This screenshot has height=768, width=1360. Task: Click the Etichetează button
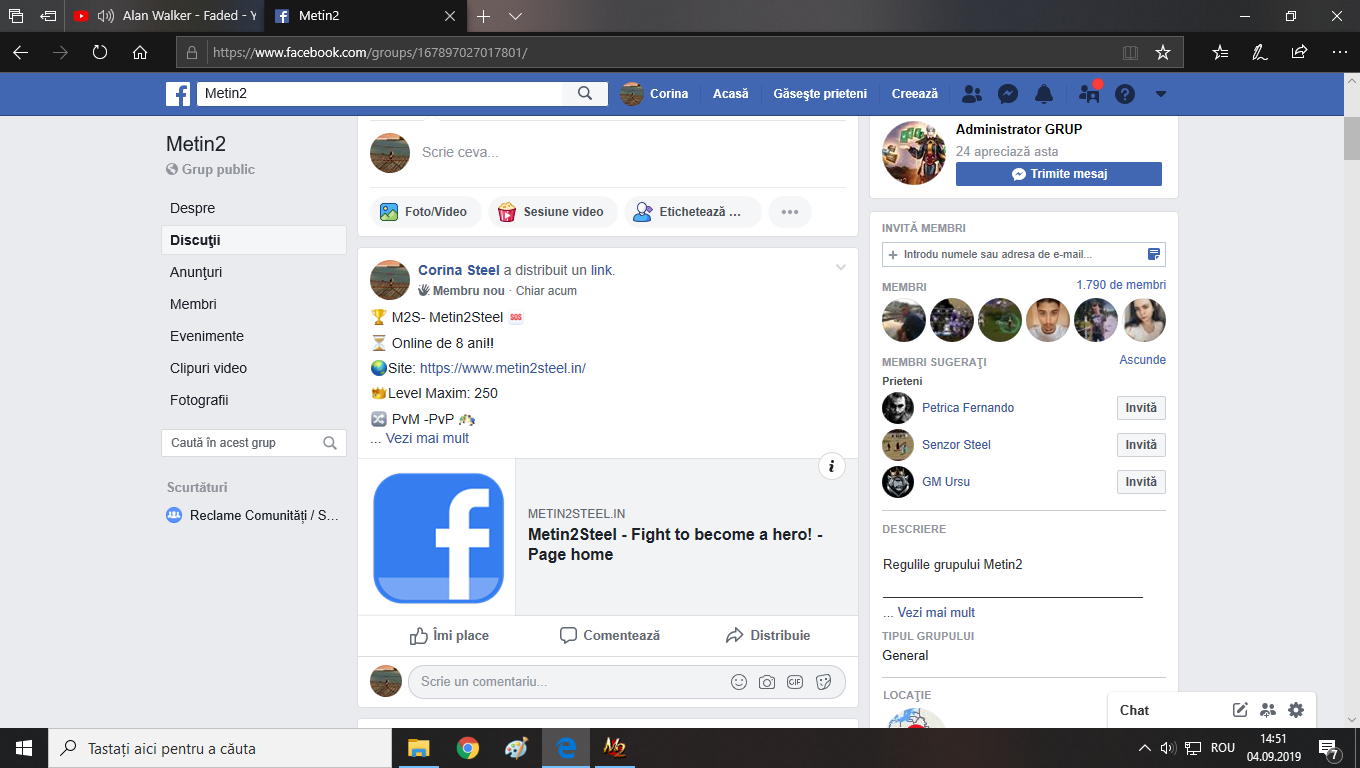click(693, 212)
